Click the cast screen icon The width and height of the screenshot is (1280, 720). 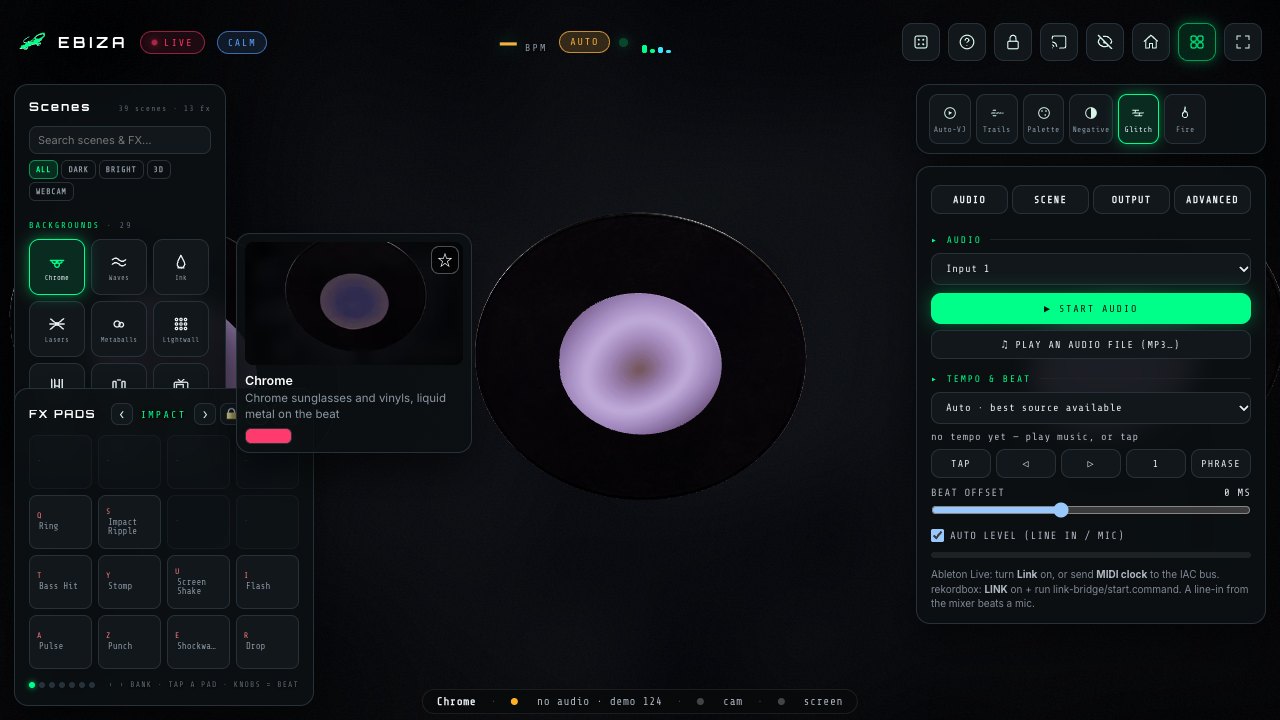[1059, 42]
